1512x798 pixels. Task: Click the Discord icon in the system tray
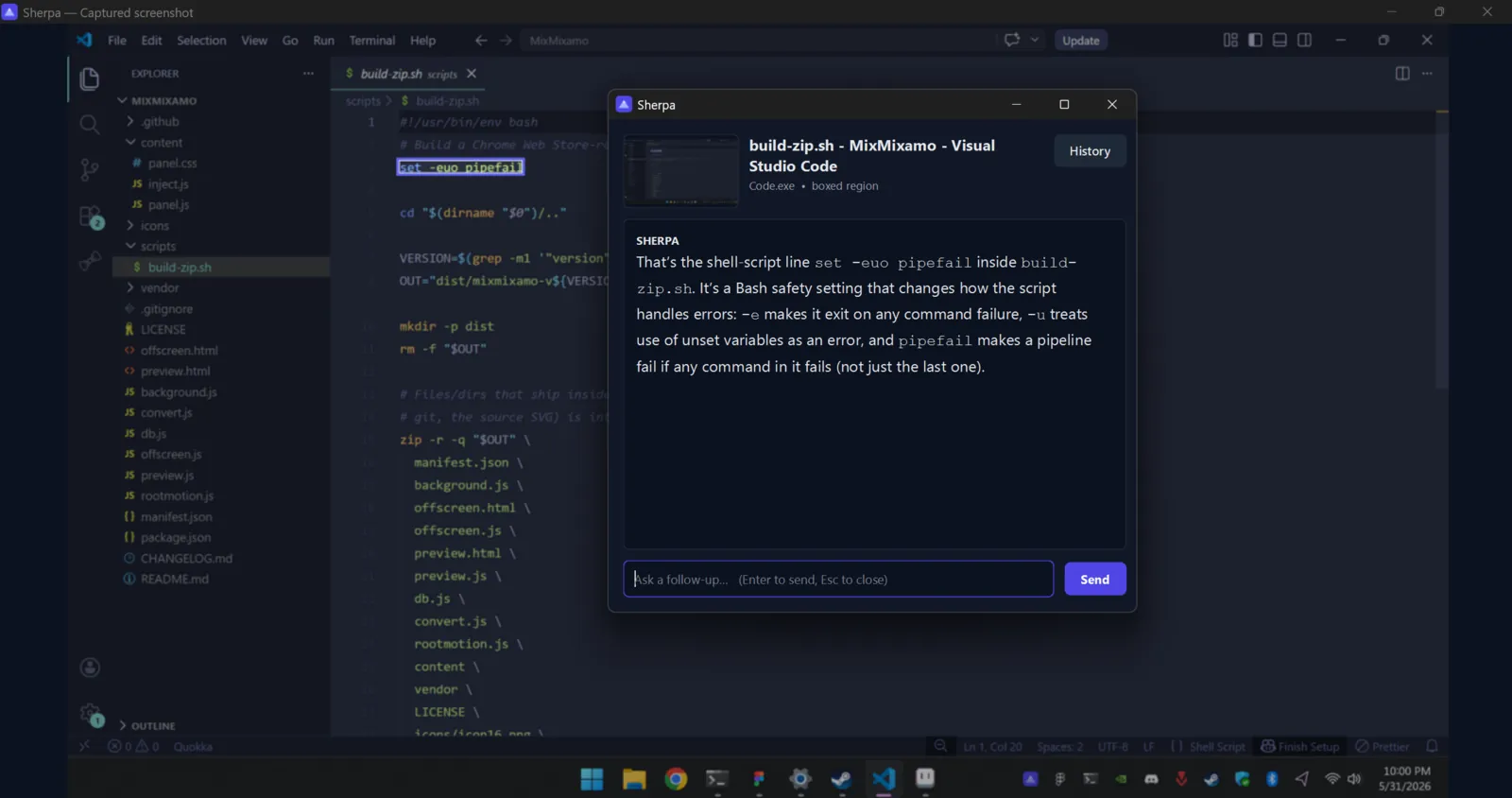1151,779
